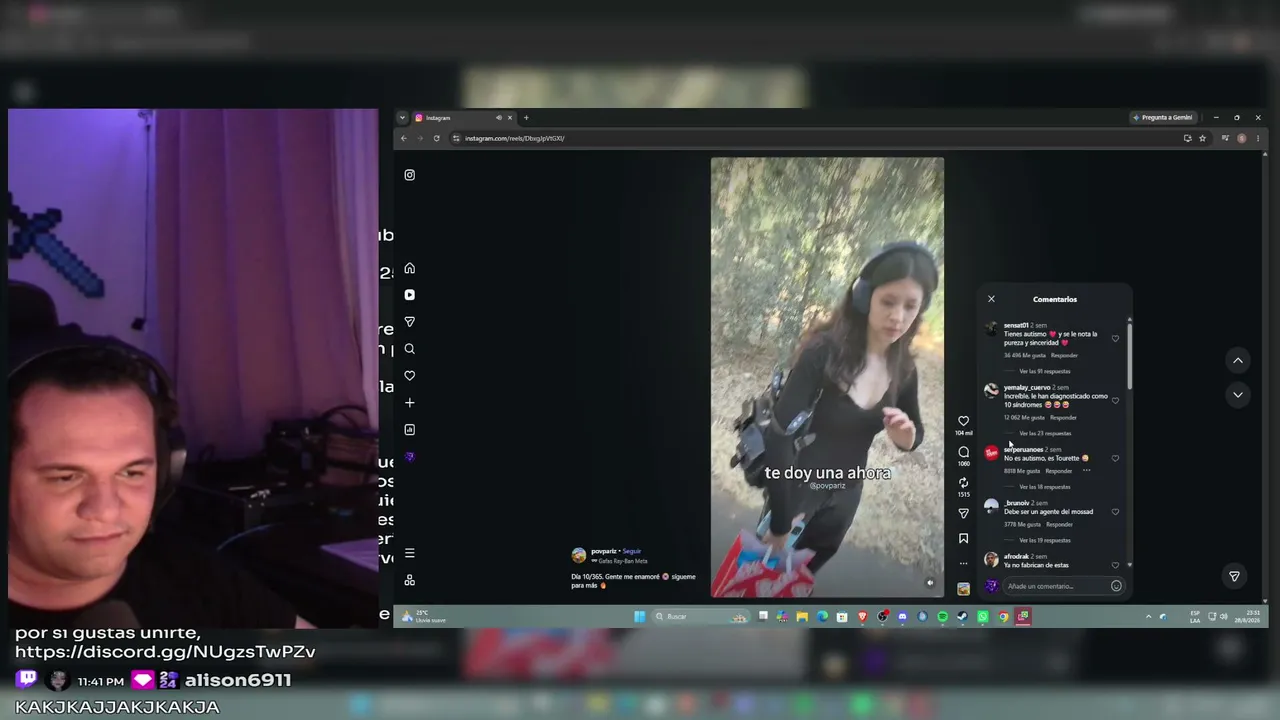Click the comments panel scrollbar
The width and height of the screenshot is (1280, 720).
1130,355
